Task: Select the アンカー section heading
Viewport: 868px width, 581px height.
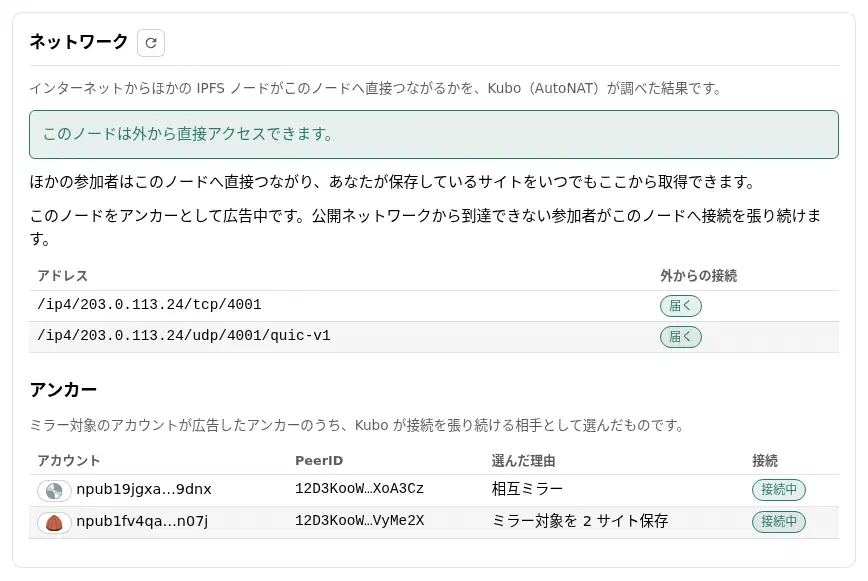Action: coord(63,390)
